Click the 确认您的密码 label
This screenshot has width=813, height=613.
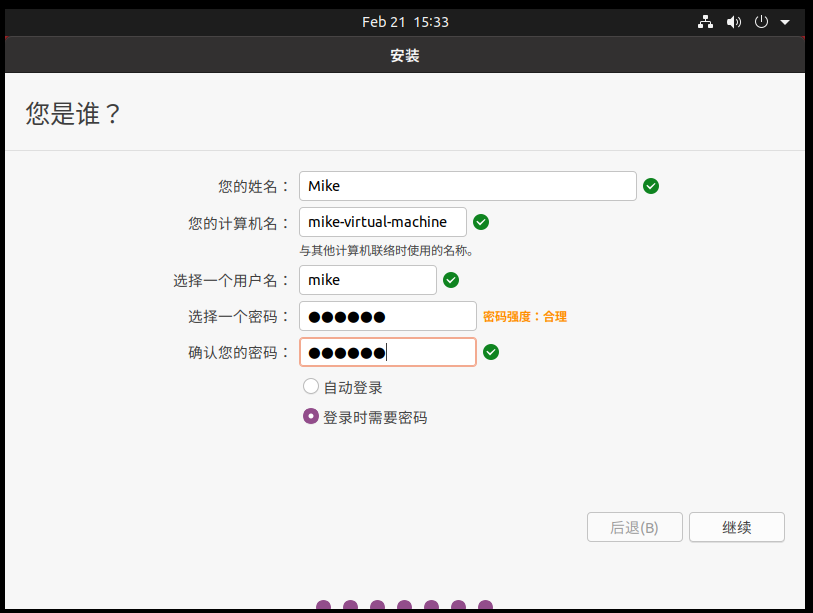(238, 353)
